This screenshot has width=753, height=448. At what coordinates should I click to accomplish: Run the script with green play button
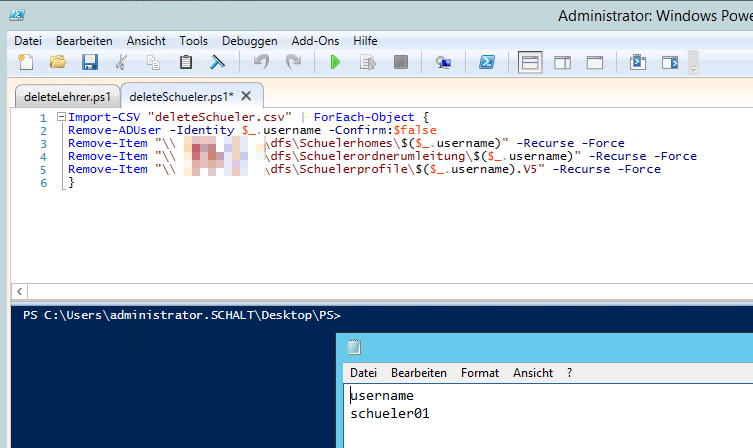point(335,63)
